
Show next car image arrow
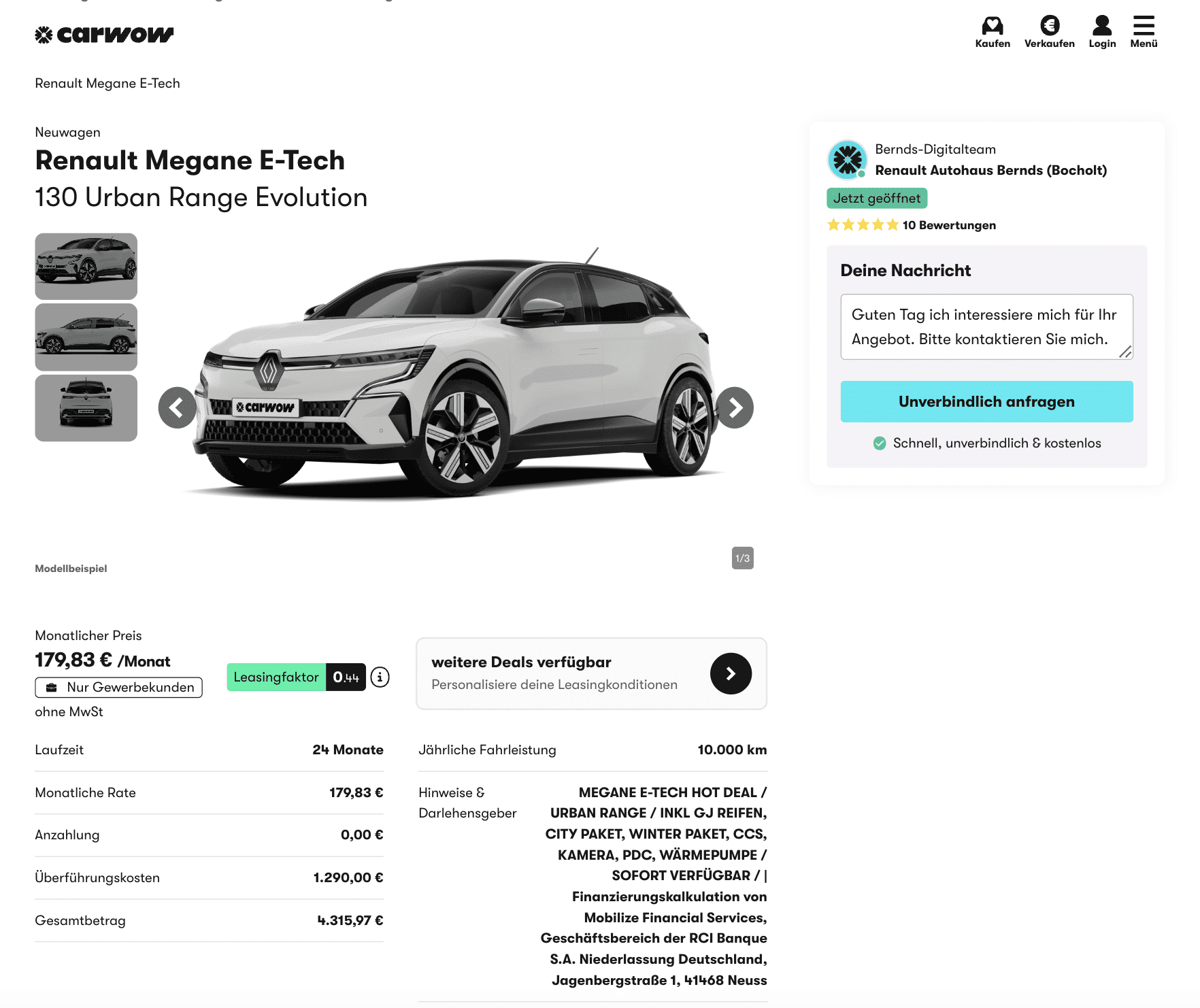pyautogui.click(x=735, y=407)
